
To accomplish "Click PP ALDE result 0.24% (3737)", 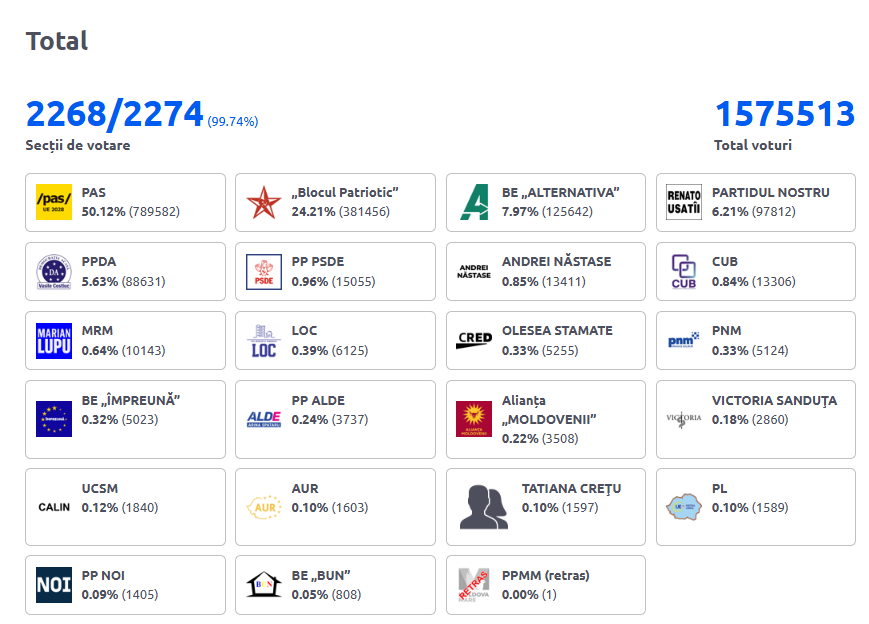I will coord(330,420).
